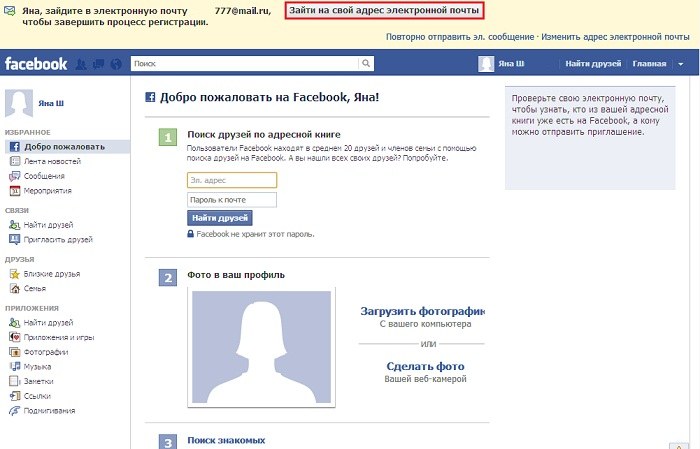Click the Близкие друзья star icon
This screenshot has height=449, width=700.
(x=15, y=274)
